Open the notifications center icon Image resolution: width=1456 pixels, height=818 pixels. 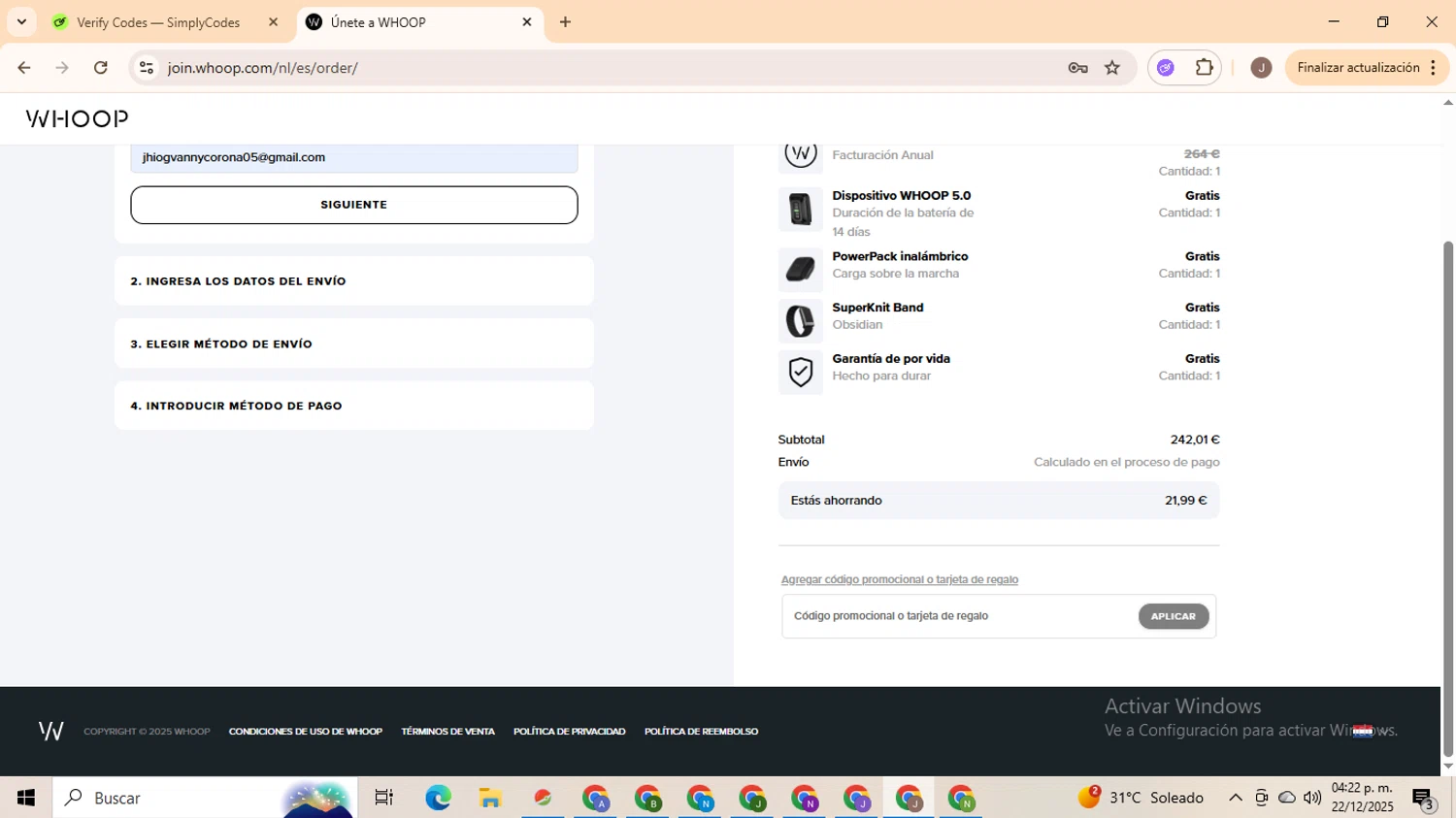pos(1424,799)
